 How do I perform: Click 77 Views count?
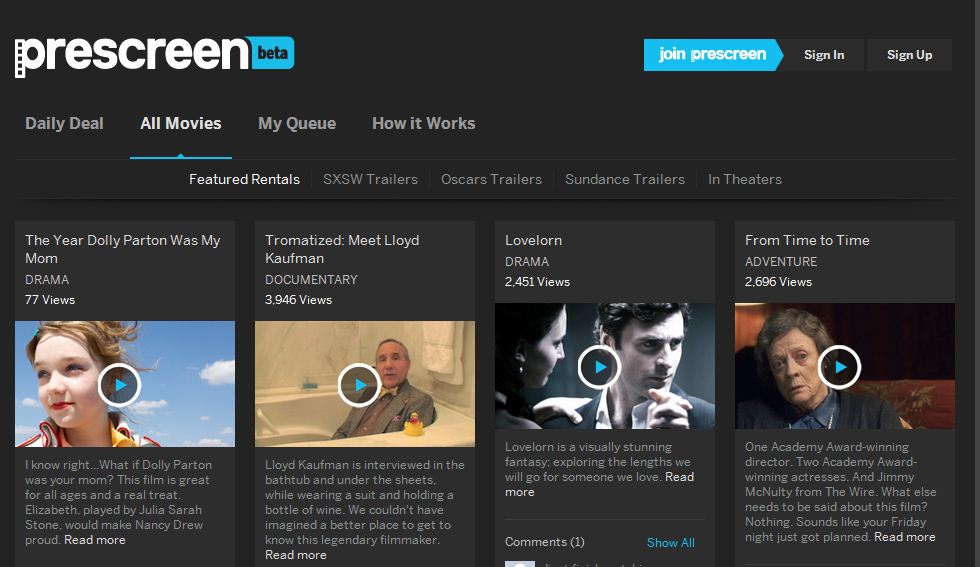(50, 300)
